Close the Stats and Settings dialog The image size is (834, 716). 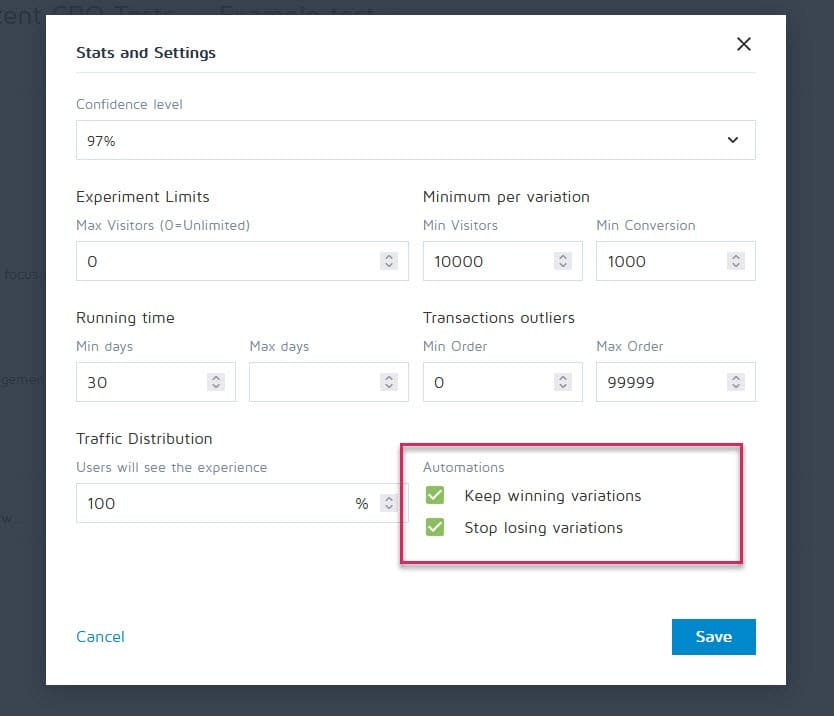pyautogui.click(x=743, y=44)
